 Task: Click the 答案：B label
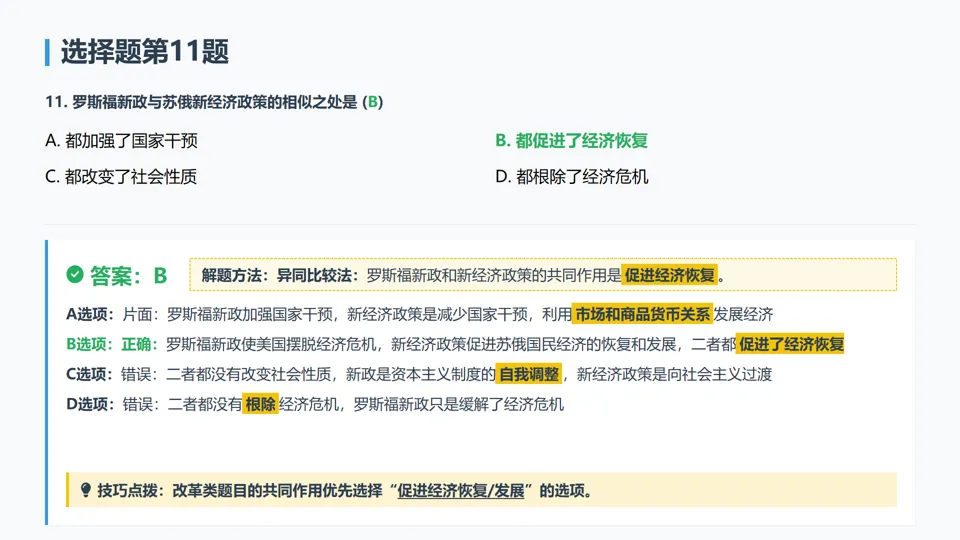[x=128, y=276]
